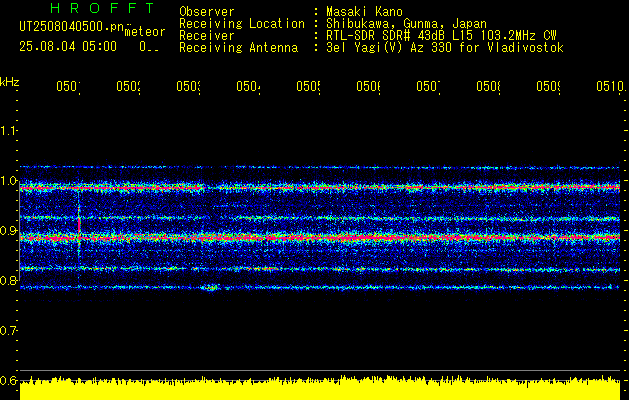Click the Receiving Location label

(242, 24)
